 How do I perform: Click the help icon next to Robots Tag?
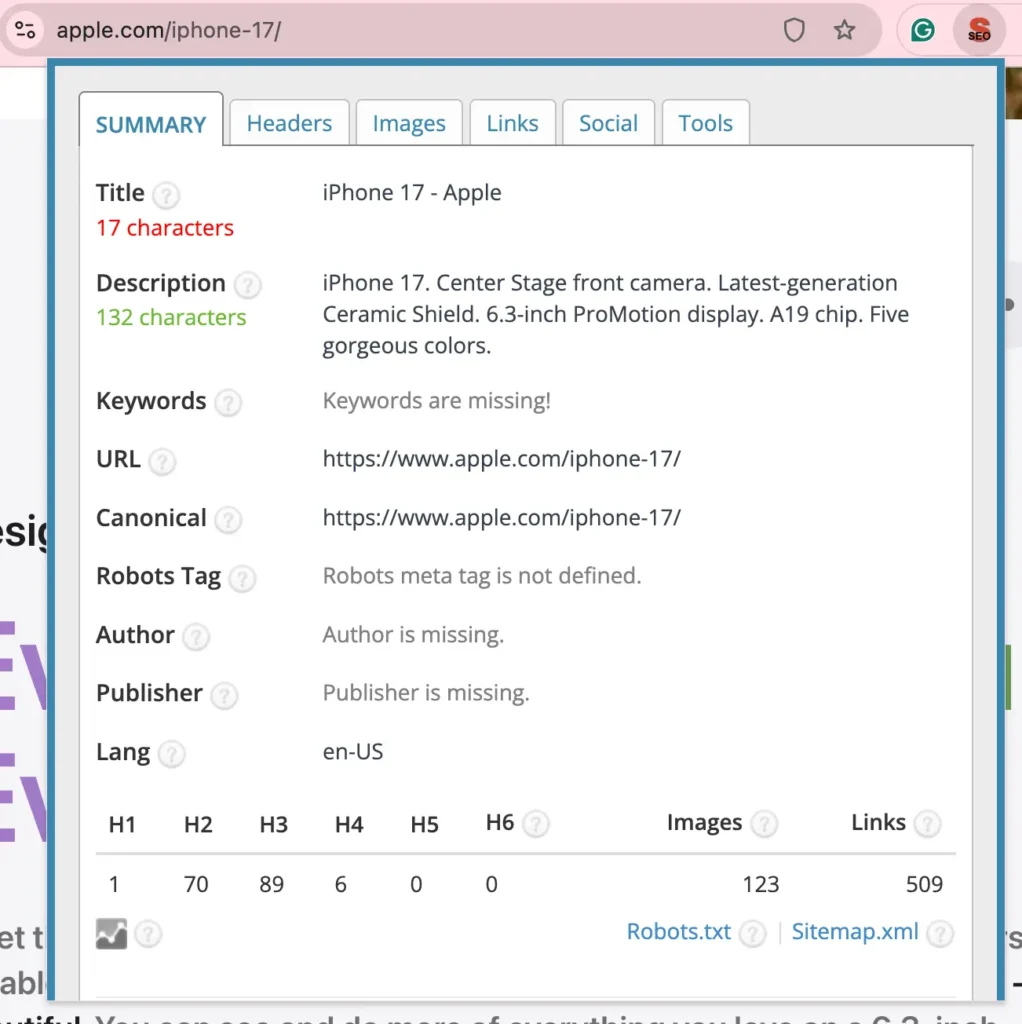coord(242,578)
